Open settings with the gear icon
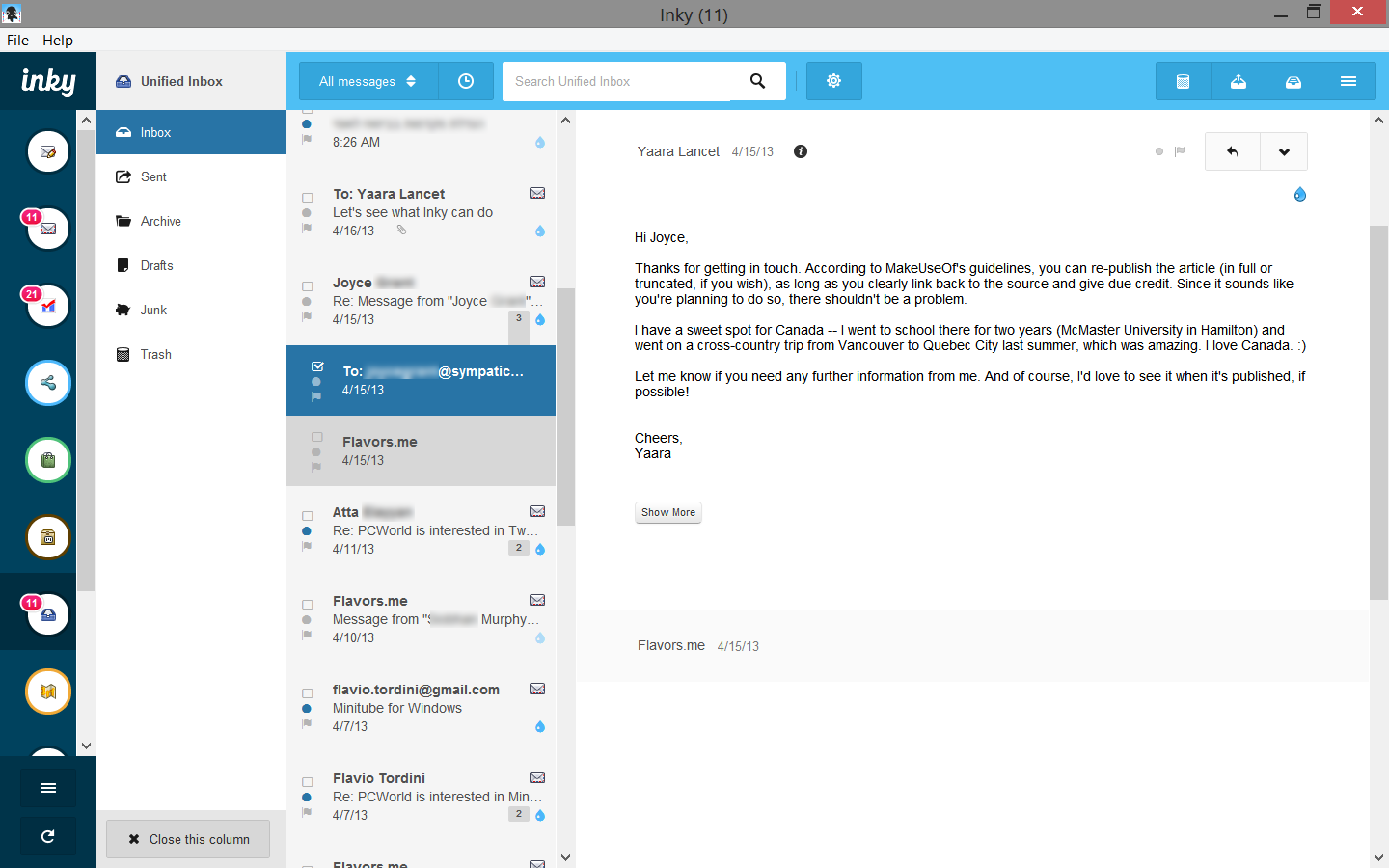Image resolution: width=1389 pixels, height=868 pixels. click(834, 81)
